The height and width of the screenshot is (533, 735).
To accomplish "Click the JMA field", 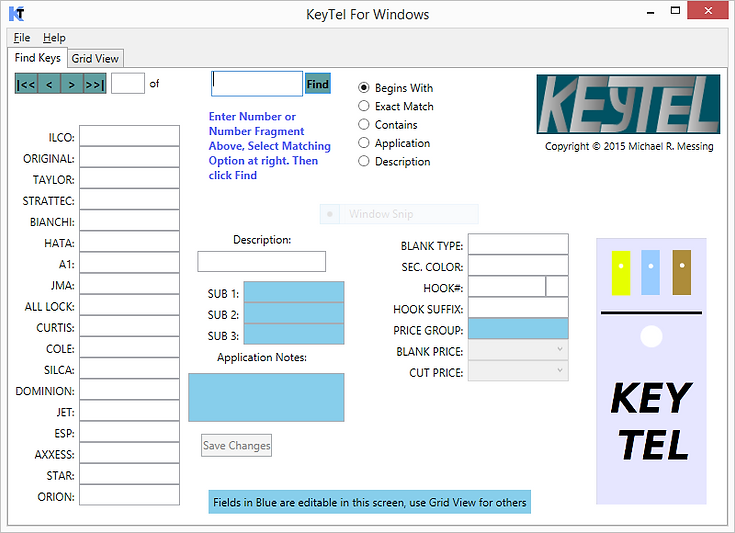I will (x=129, y=284).
